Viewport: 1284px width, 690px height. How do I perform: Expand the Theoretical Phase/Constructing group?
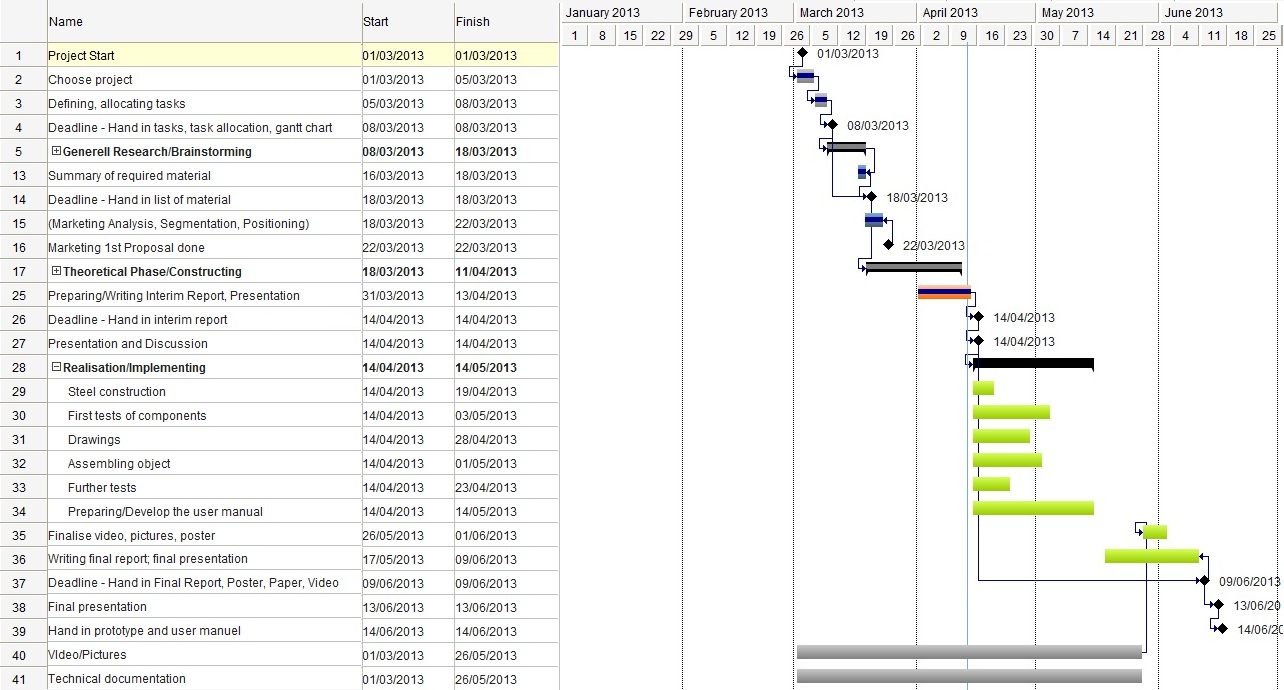pos(56,272)
